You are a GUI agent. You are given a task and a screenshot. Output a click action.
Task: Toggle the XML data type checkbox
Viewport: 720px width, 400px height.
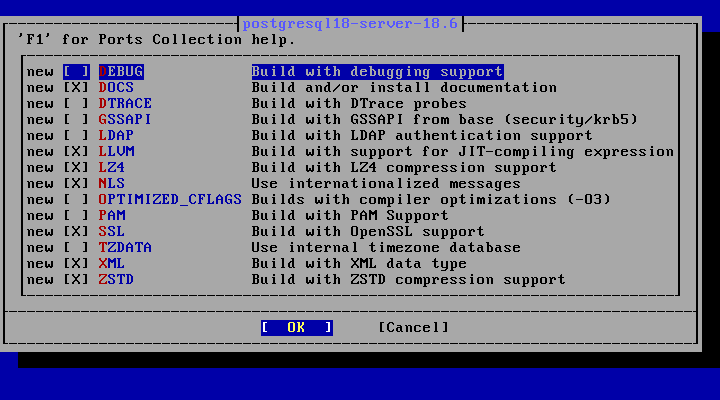76,264
